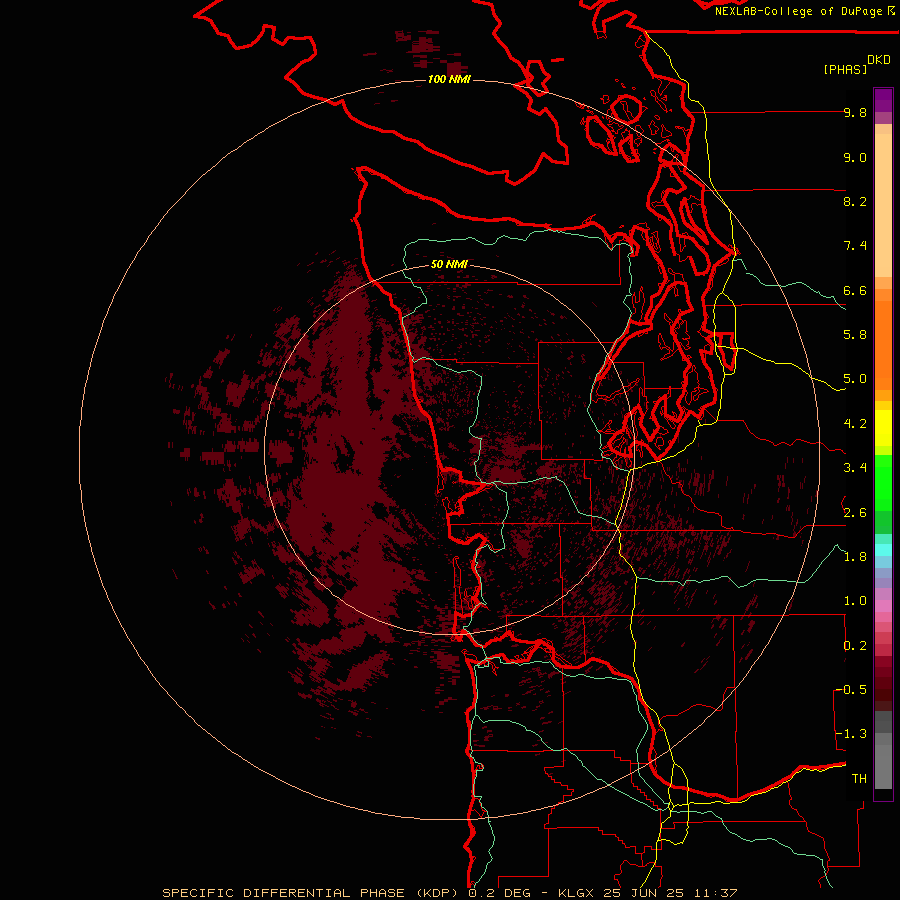Click the 25 JUN 25 11:37 timestamp

click(x=670, y=893)
